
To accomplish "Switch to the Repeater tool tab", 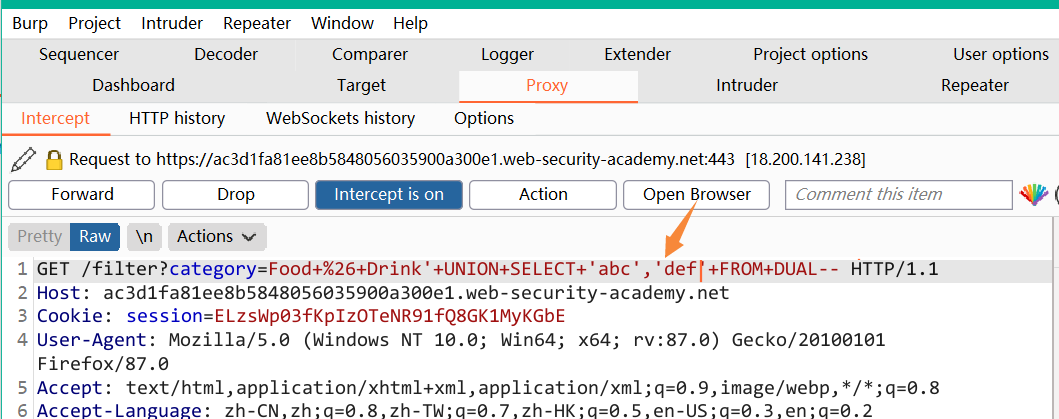I will pyautogui.click(x=975, y=86).
